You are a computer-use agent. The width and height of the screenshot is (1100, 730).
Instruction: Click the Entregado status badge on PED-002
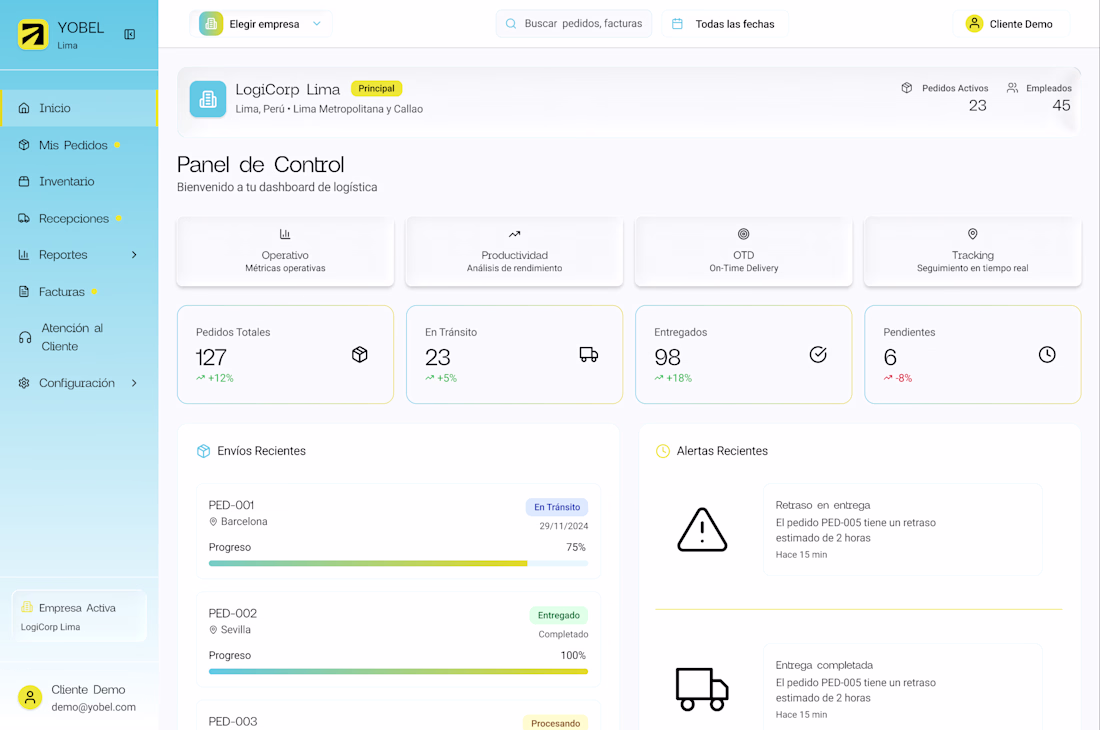click(x=558, y=615)
